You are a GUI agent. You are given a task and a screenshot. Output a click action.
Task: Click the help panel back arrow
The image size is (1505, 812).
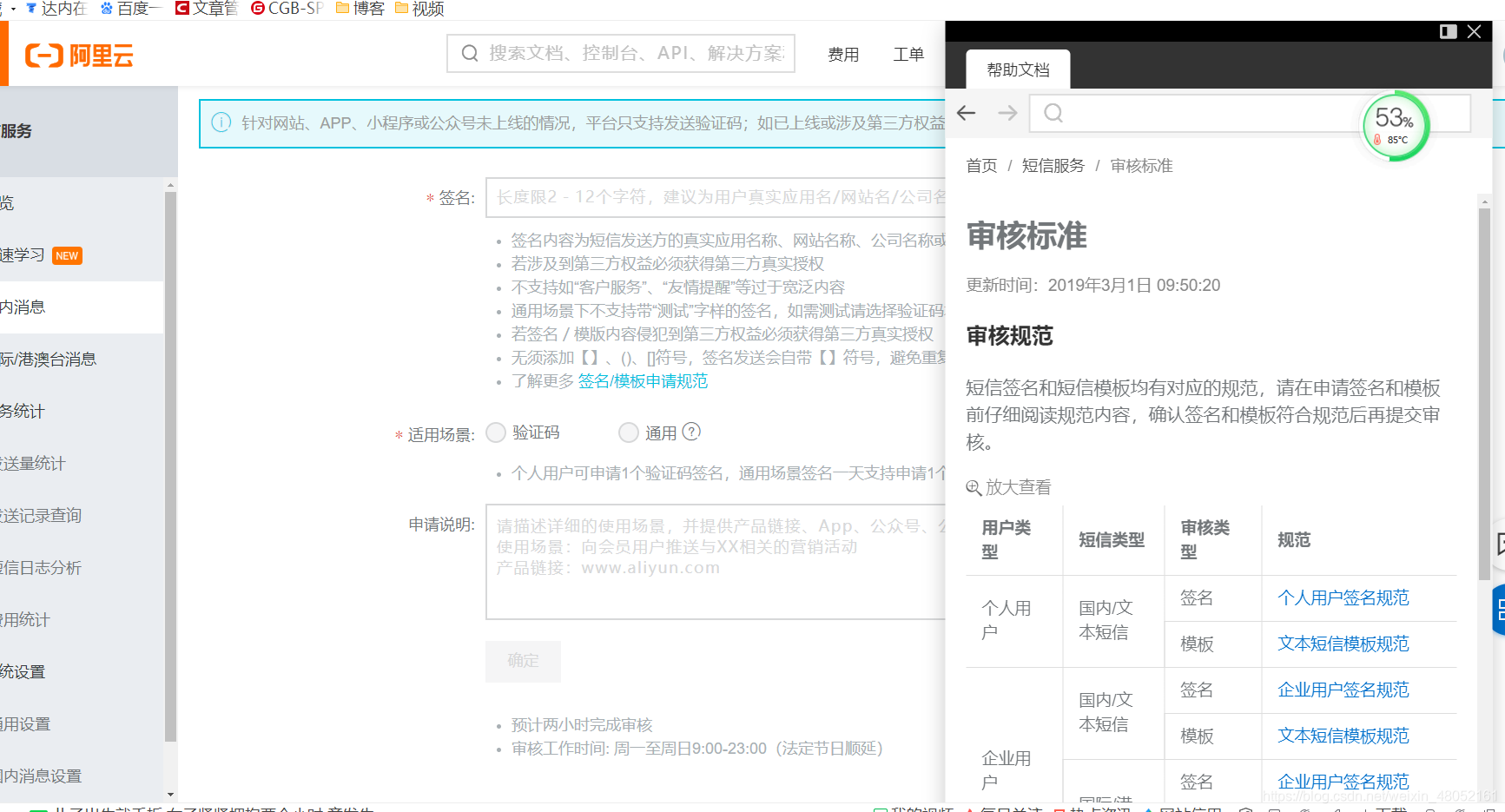click(x=967, y=113)
